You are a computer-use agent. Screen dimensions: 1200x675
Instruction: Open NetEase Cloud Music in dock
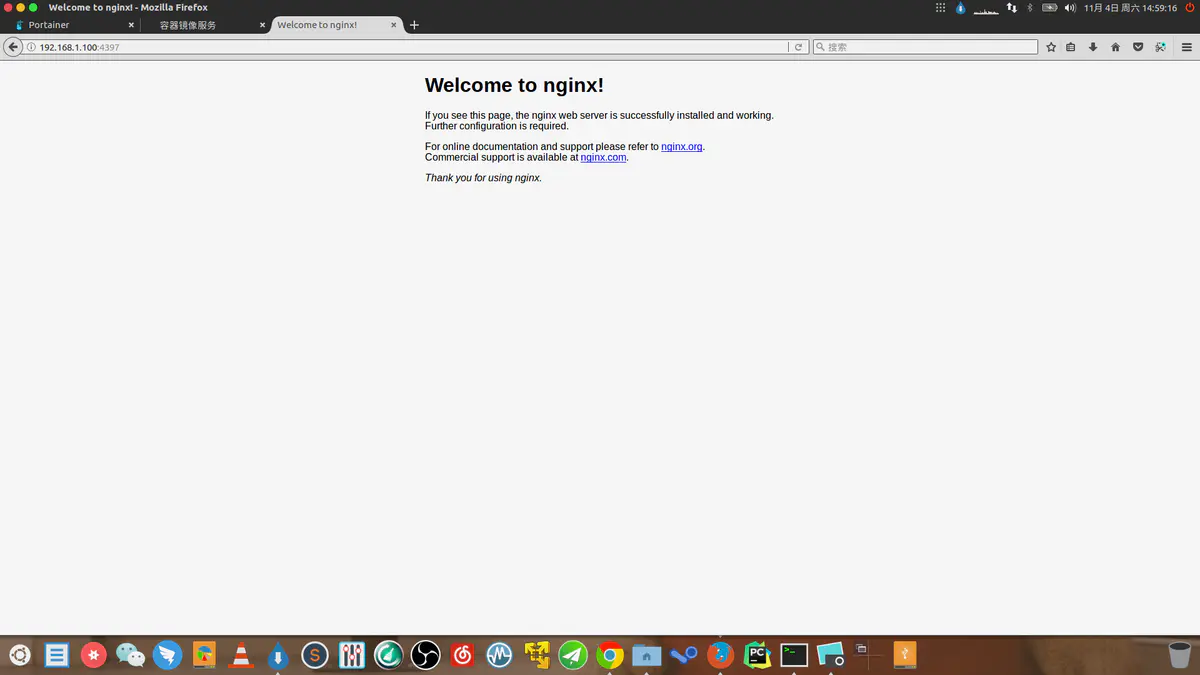[x=462, y=655]
